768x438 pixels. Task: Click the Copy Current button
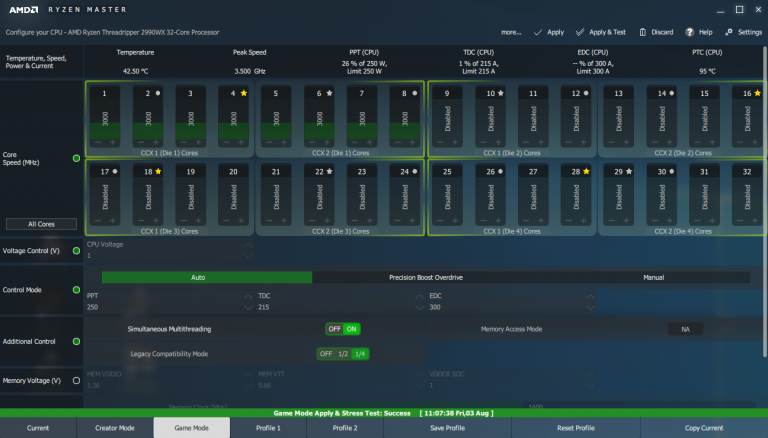coord(704,428)
